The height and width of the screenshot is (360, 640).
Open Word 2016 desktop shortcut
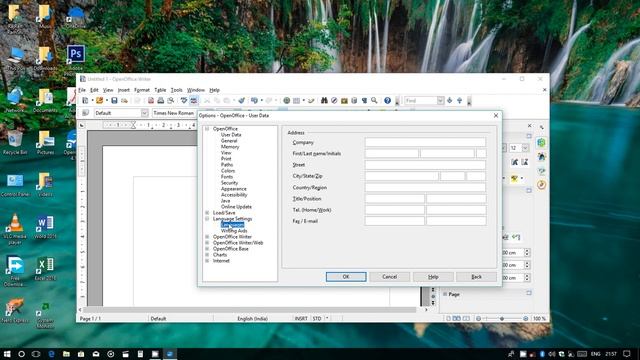(x=45, y=227)
